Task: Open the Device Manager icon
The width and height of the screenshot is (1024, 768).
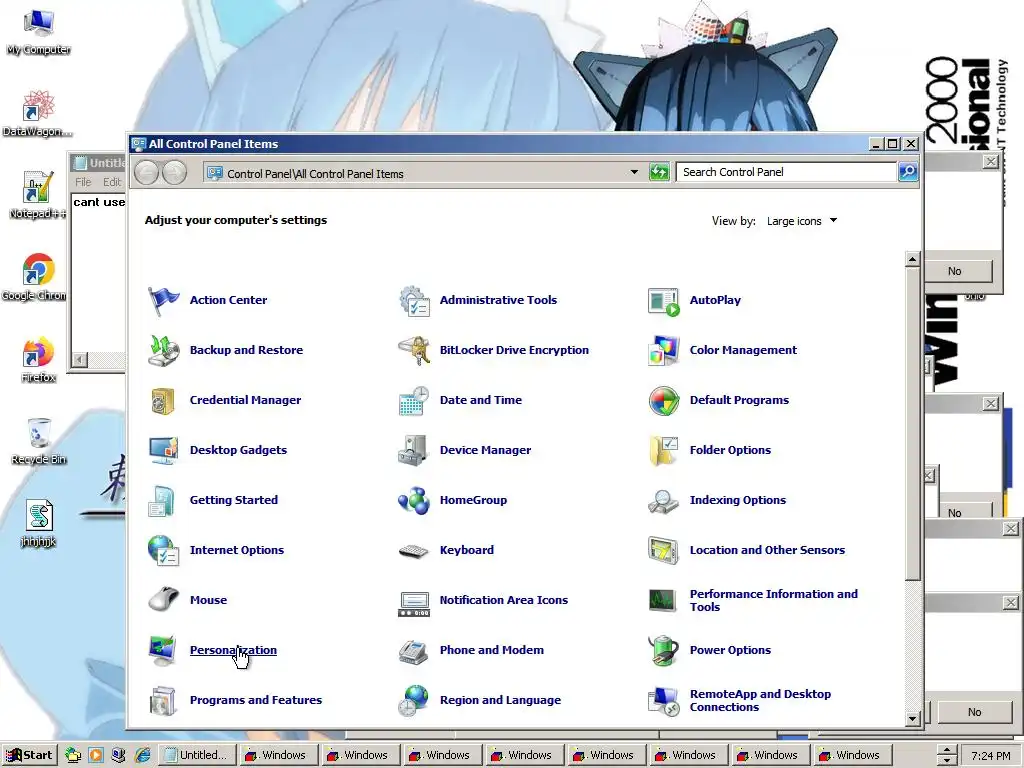Action: 414,451
